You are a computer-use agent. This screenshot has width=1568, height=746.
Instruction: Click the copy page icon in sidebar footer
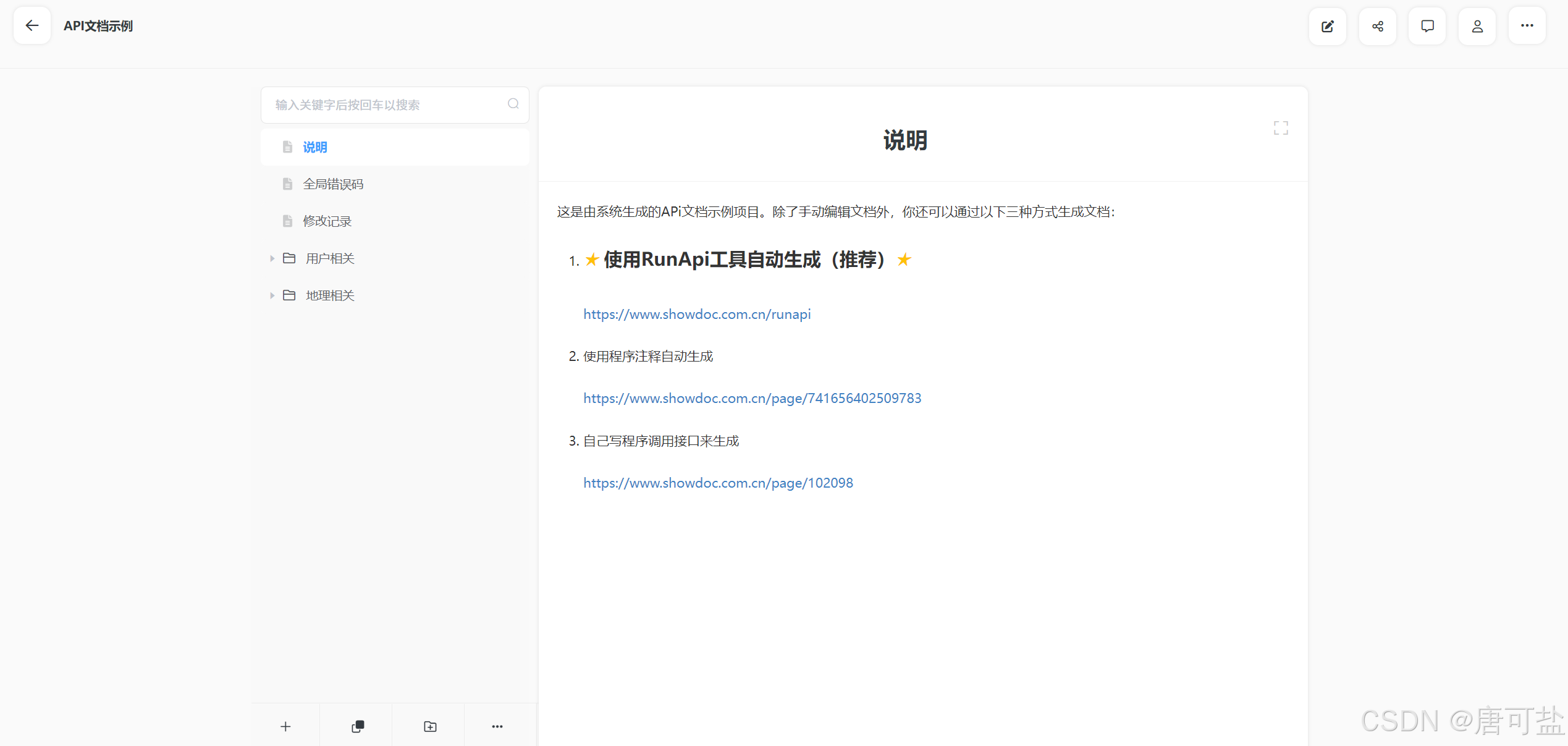click(x=358, y=726)
